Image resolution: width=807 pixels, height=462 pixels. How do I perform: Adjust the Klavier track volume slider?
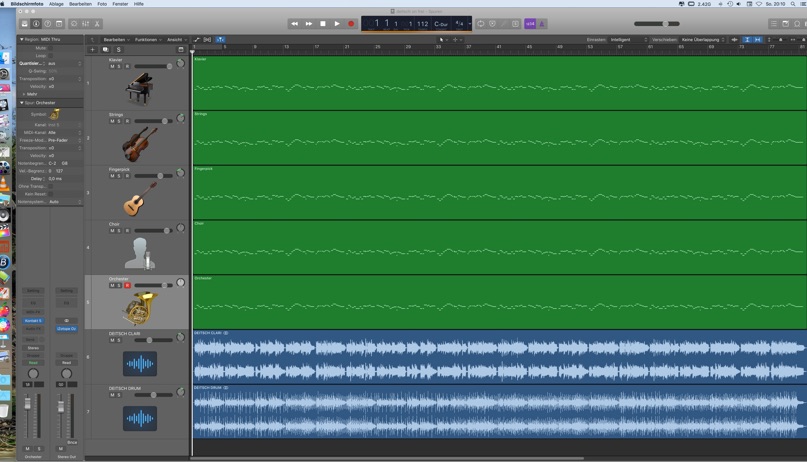(x=153, y=66)
